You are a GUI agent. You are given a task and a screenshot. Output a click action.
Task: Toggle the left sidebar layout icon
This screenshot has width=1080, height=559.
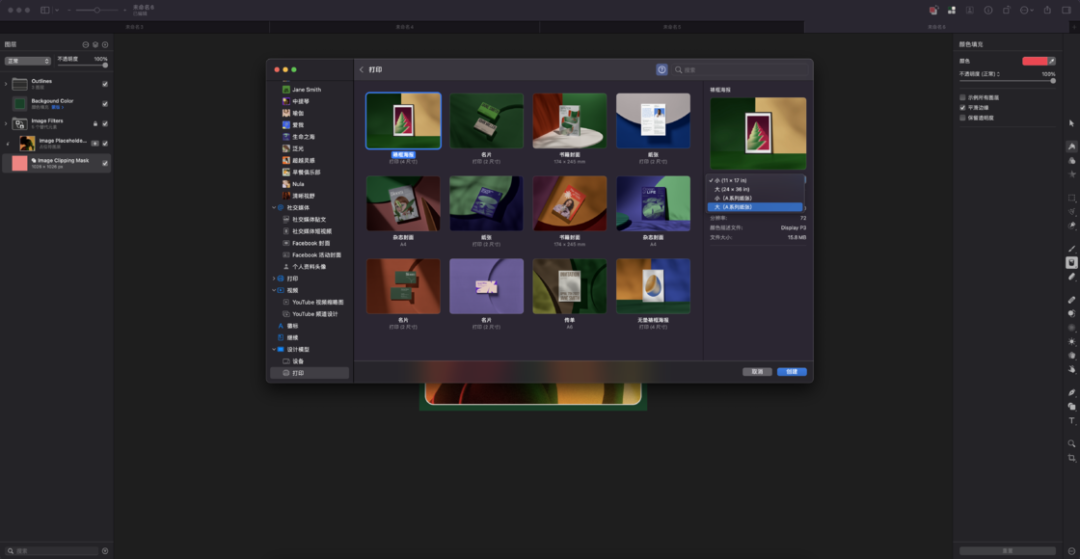click(45, 10)
